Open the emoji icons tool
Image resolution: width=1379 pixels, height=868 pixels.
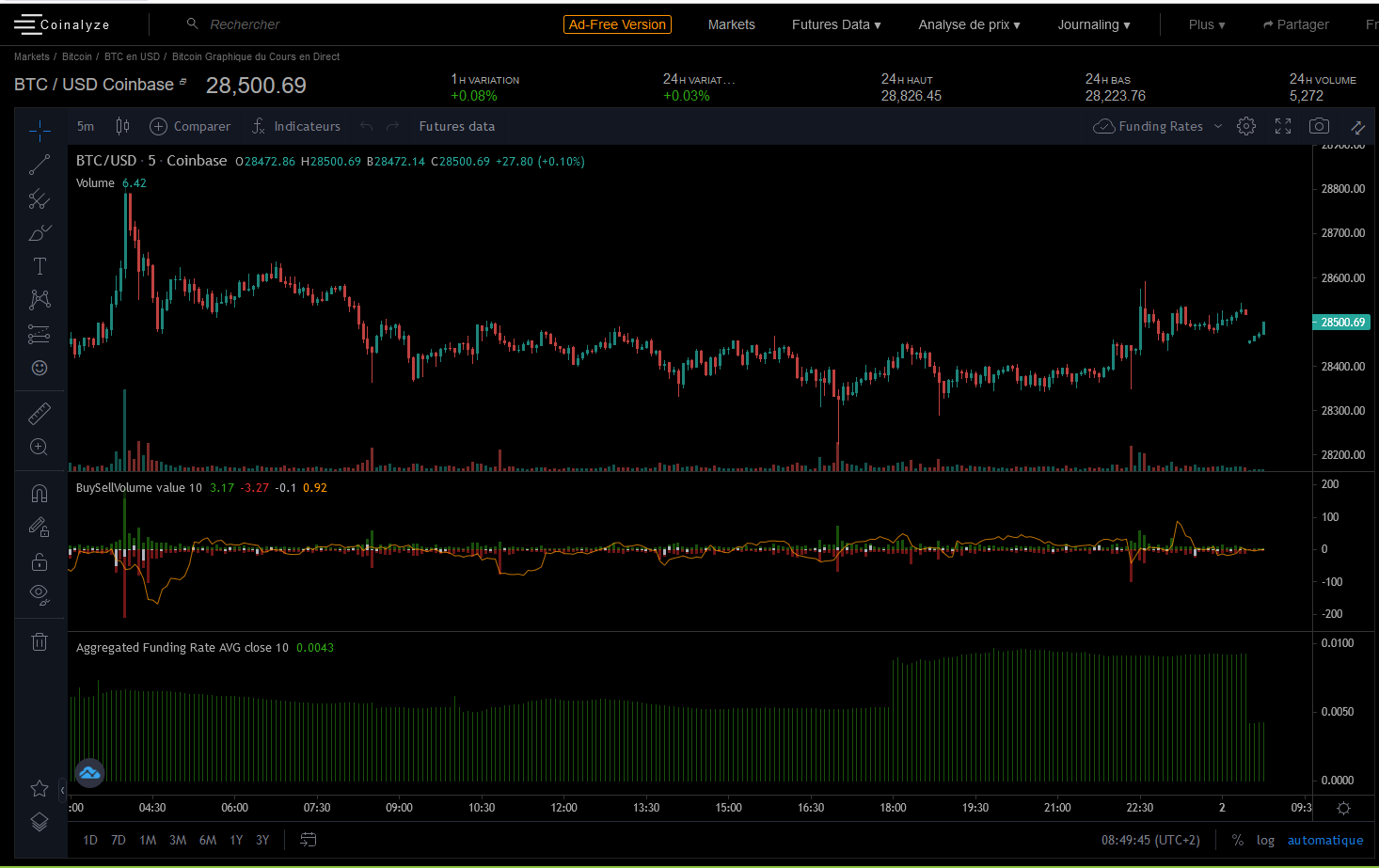coord(40,368)
